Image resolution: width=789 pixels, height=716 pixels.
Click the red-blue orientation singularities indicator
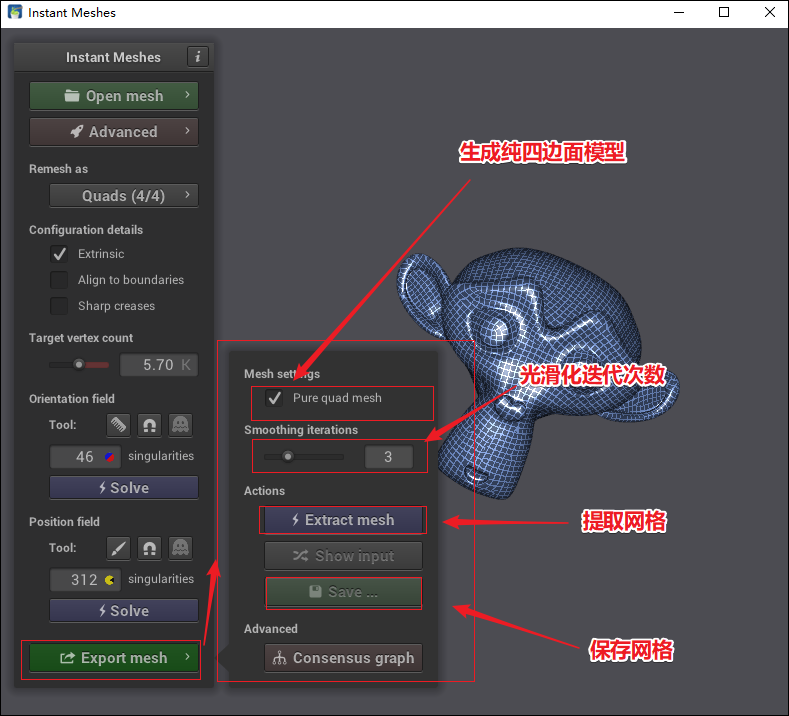tap(109, 457)
